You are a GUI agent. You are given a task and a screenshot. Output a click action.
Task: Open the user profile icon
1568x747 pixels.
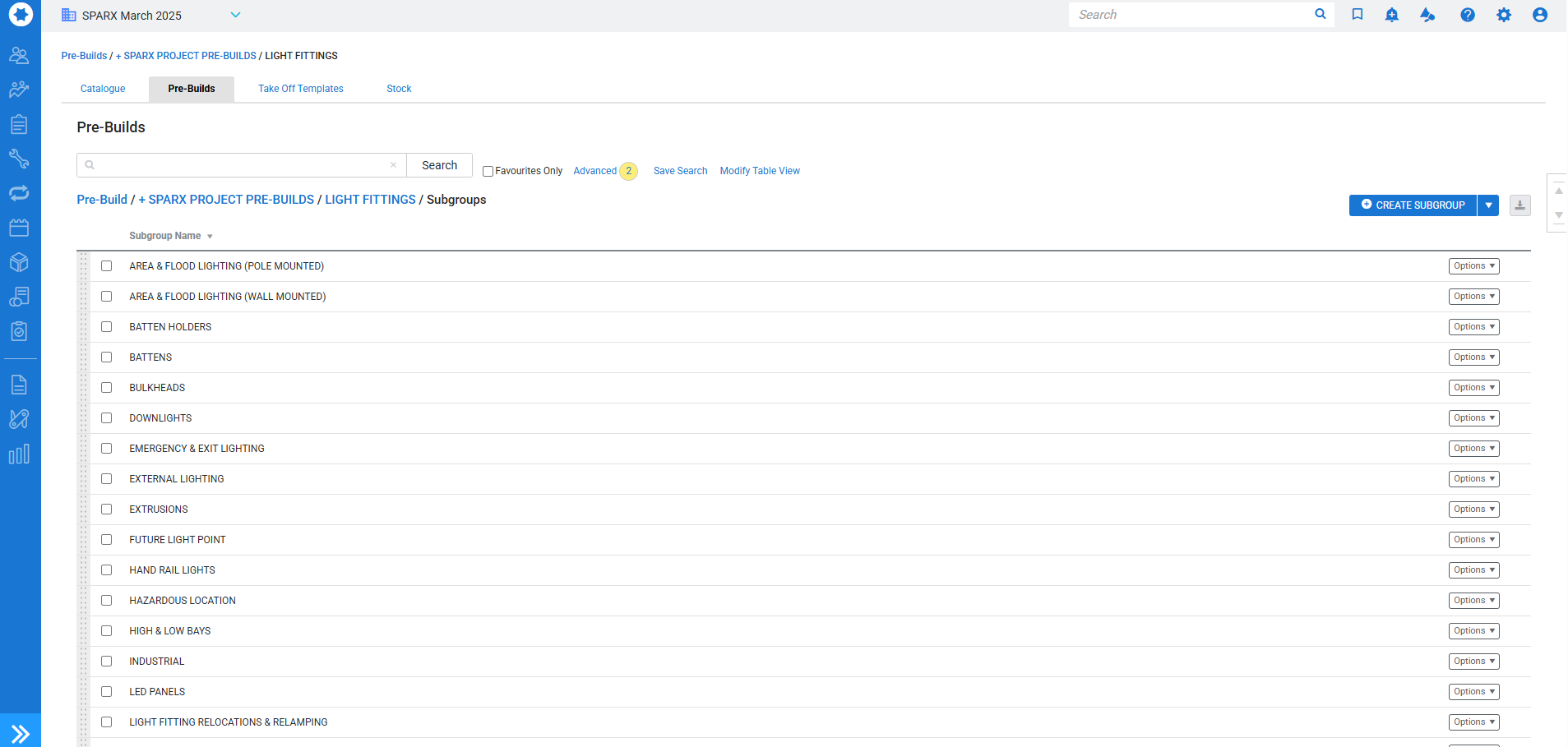click(x=1539, y=15)
